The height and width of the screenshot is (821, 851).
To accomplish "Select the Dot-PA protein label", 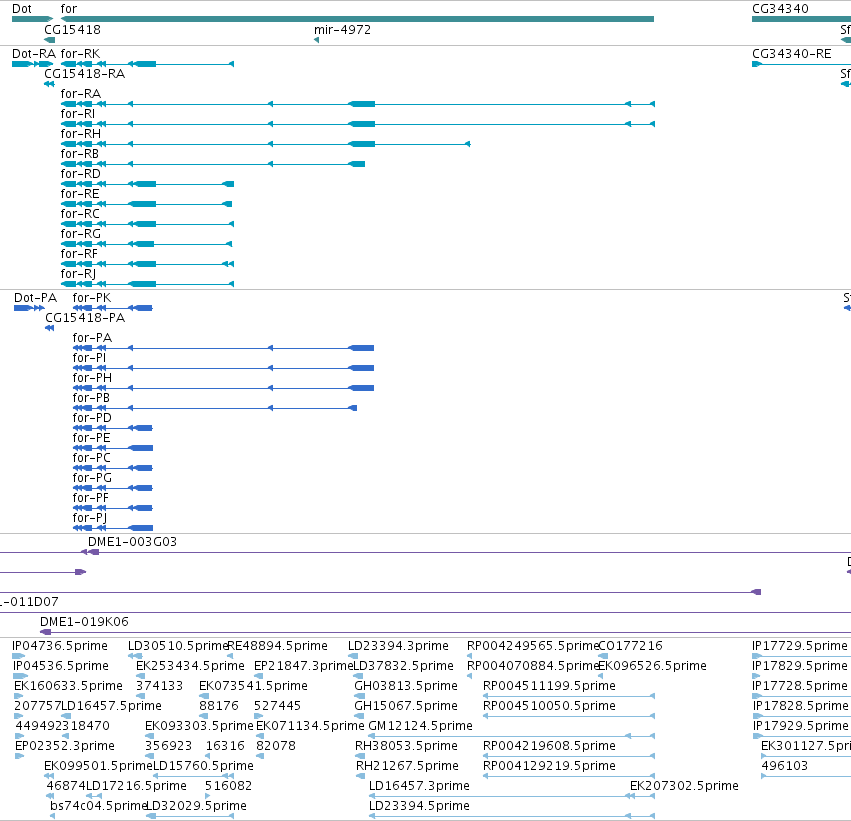I will pyautogui.click(x=35, y=298).
